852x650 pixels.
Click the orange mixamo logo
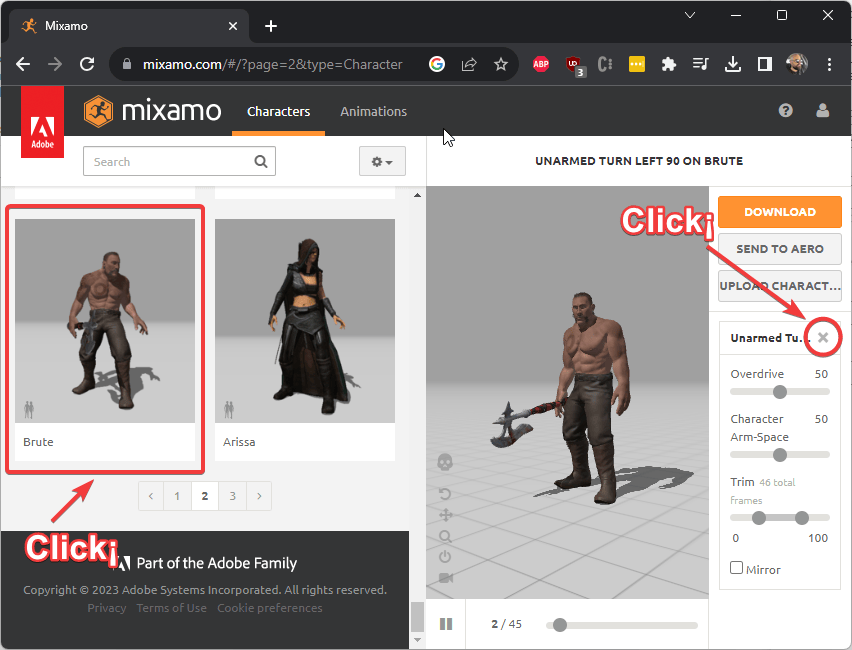(x=153, y=111)
